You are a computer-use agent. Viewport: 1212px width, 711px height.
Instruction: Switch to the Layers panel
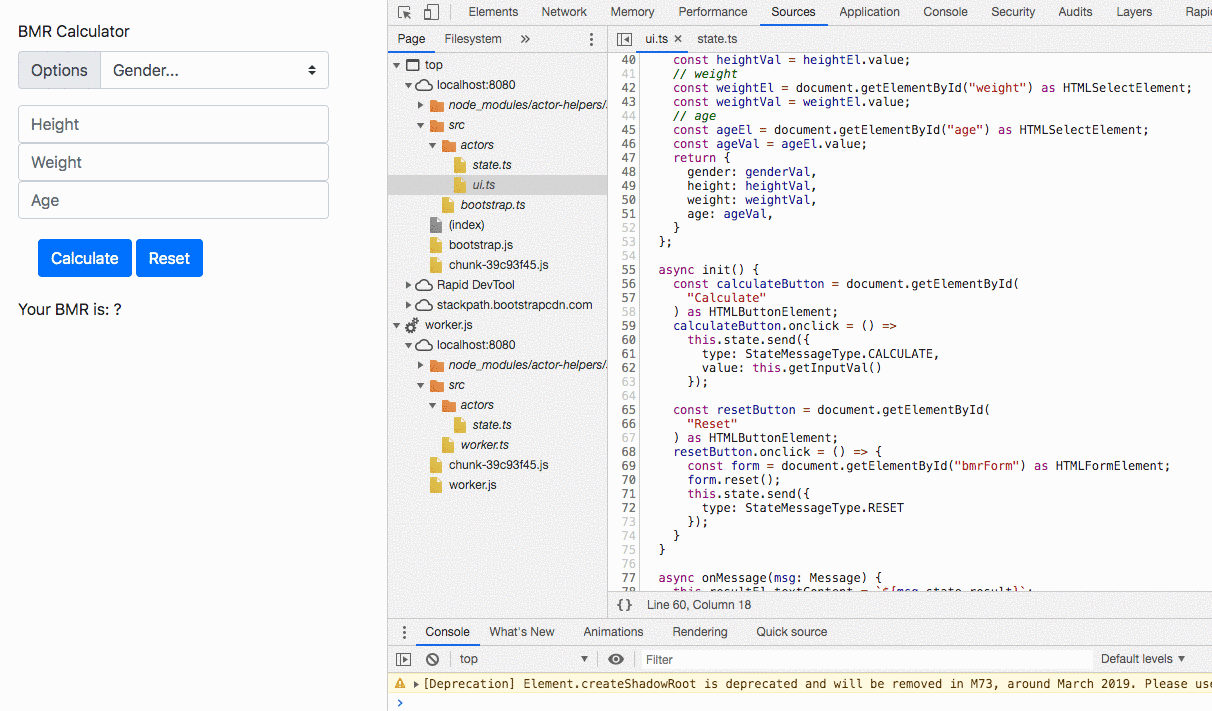[x=1134, y=12]
